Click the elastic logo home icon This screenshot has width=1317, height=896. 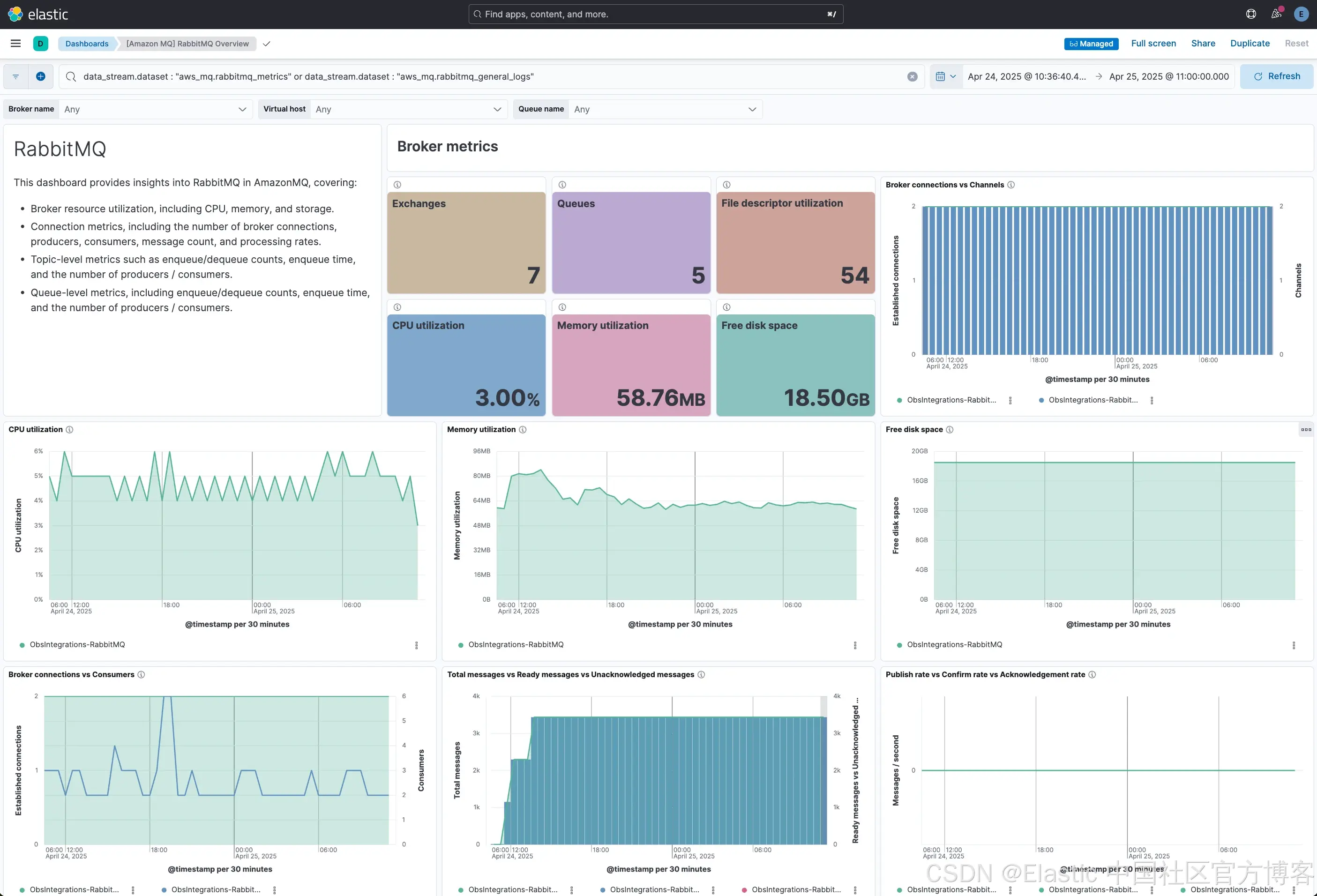point(15,14)
